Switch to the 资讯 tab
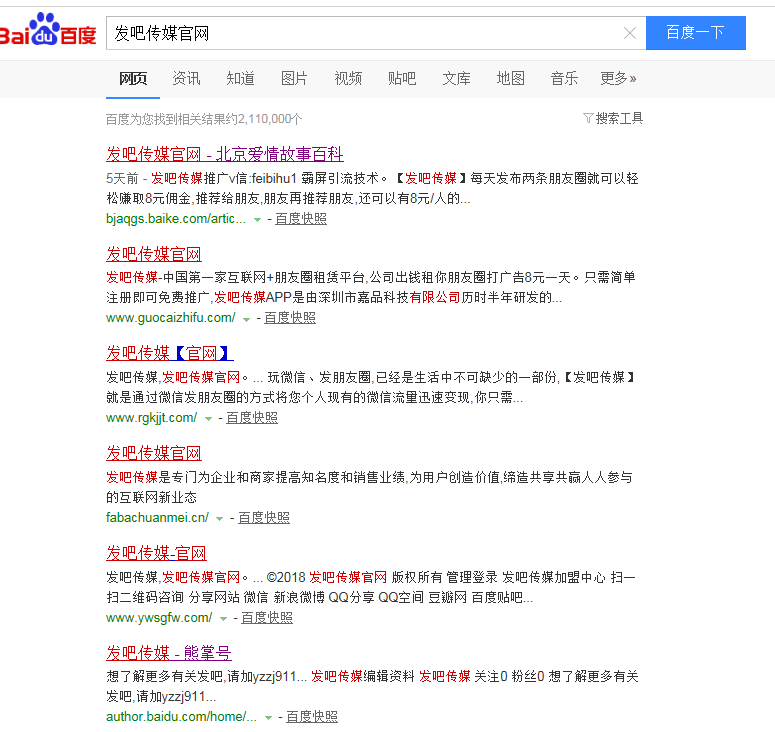Screen dimensions: 775x732 [x=186, y=79]
